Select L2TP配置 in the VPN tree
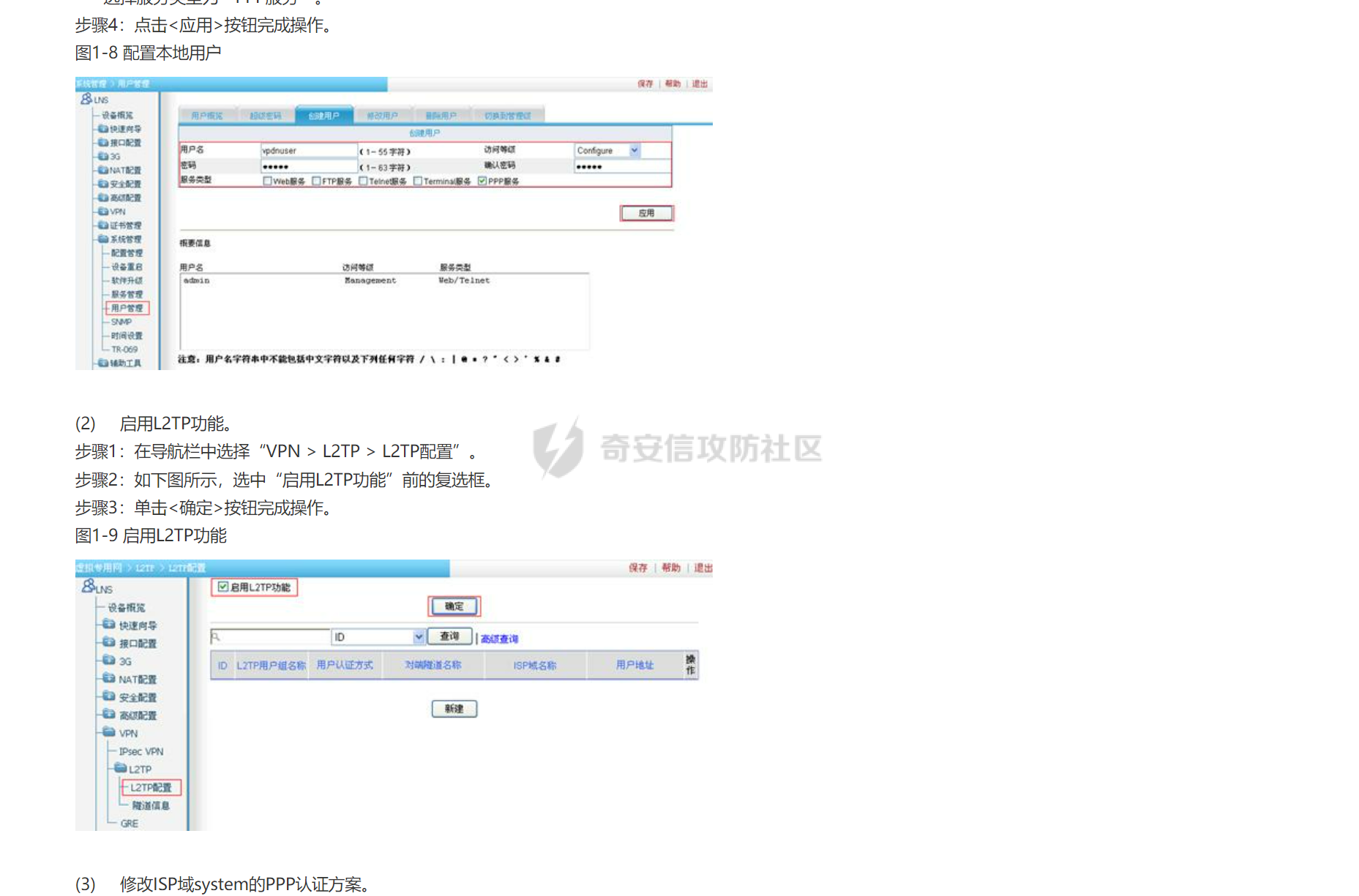The width and height of the screenshot is (1359, 896). click(x=151, y=787)
